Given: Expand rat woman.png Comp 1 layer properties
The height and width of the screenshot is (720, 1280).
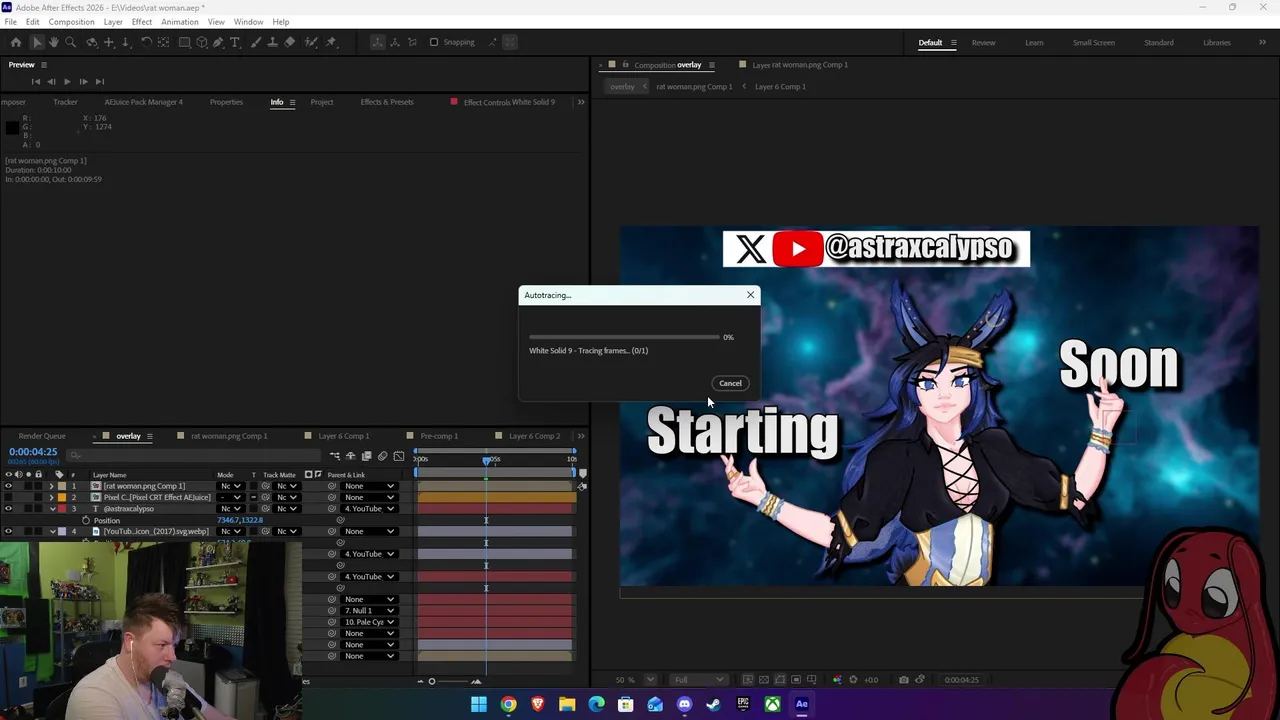Looking at the screenshot, I should point(51,486).
